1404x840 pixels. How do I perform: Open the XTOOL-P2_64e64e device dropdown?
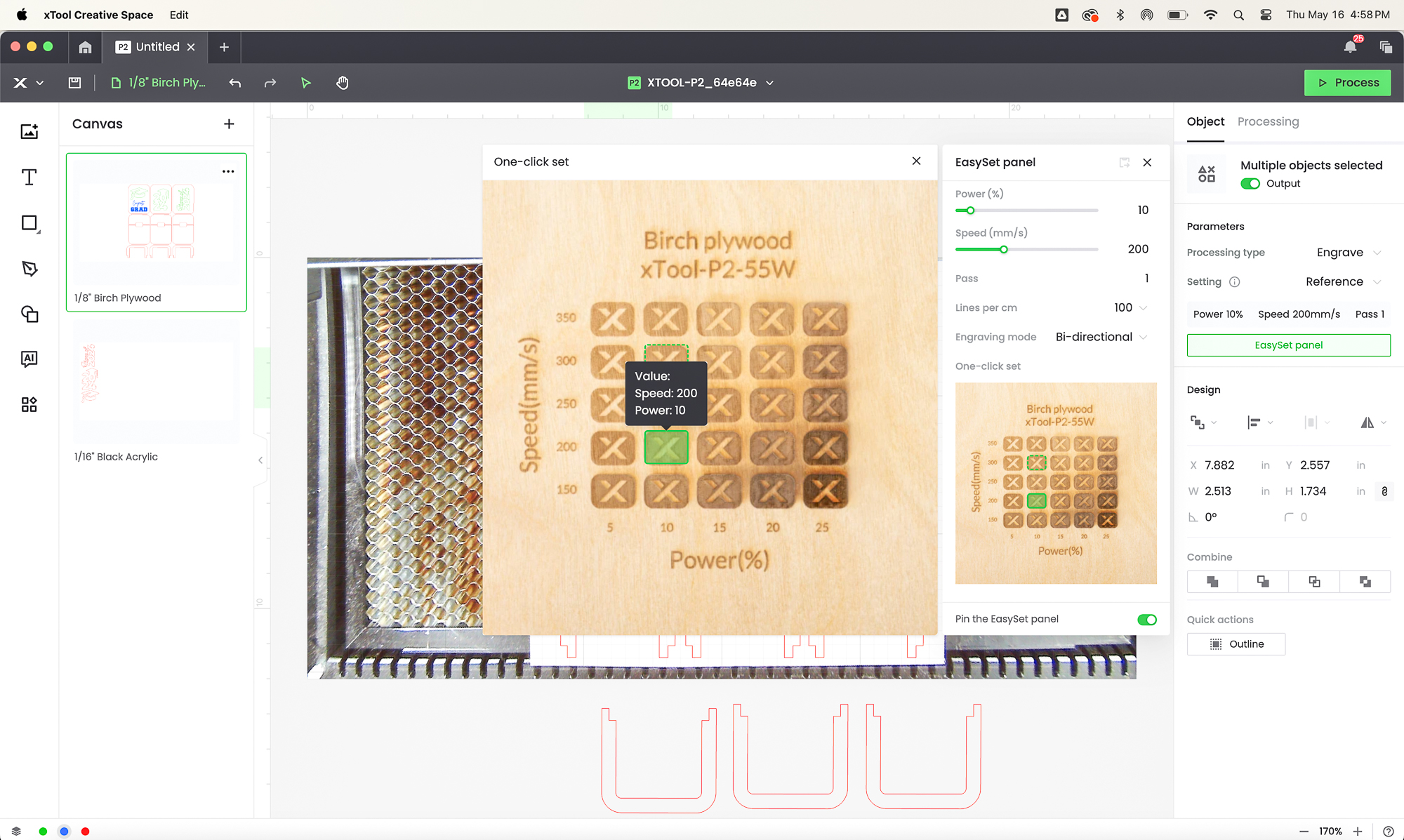[x=701, y=83]
